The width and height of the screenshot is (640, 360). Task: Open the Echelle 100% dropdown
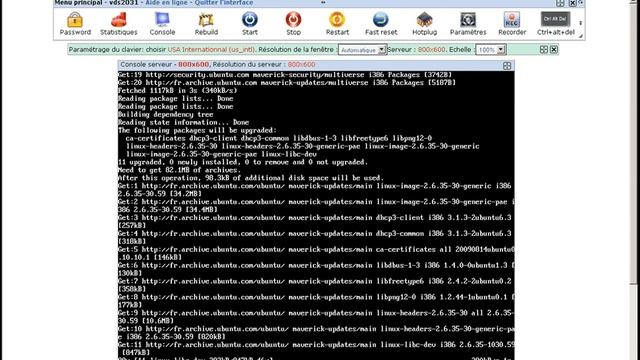click(x=490, y=50)
